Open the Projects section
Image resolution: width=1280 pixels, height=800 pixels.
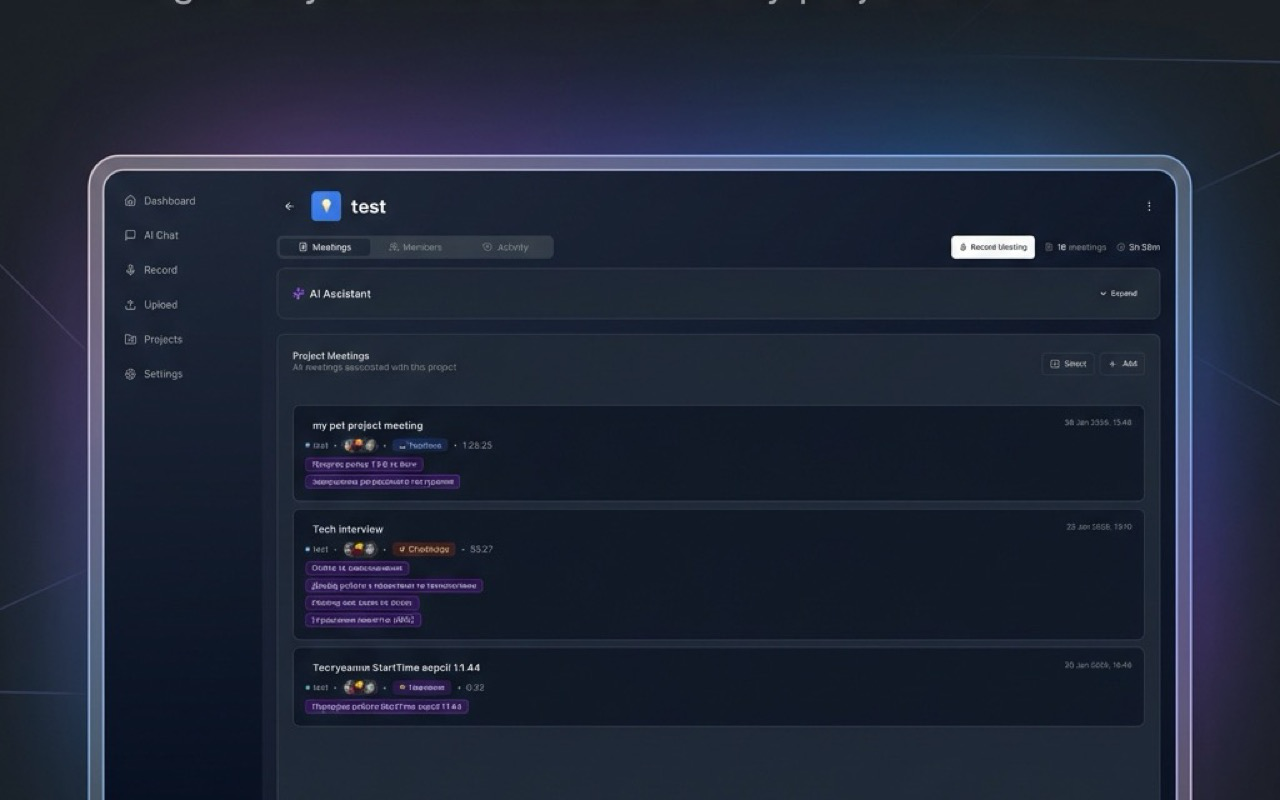[163, 339]
